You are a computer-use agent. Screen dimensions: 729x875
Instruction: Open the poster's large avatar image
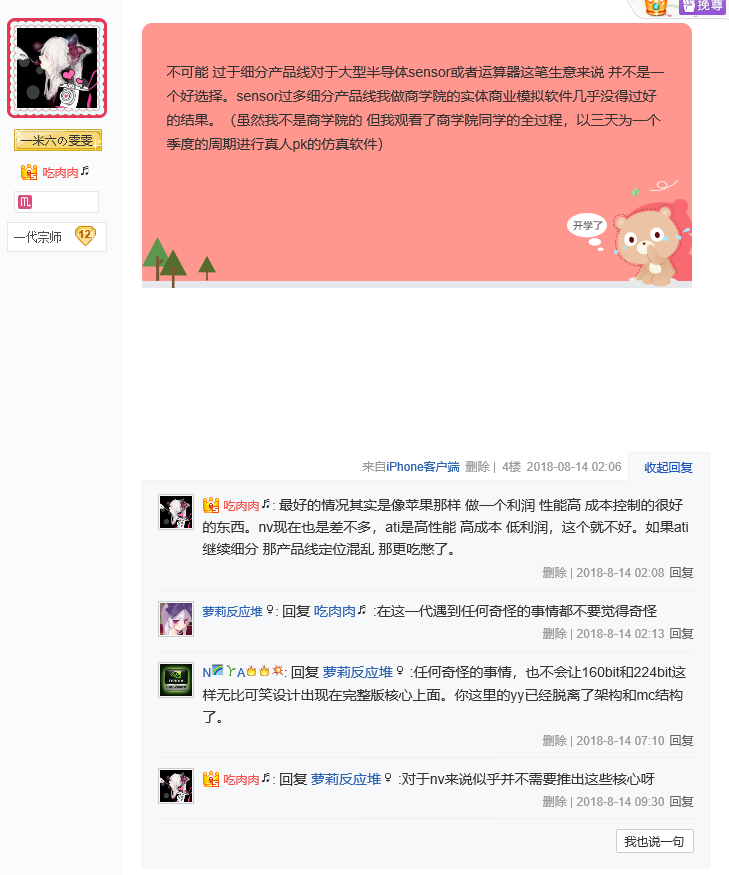point(57,68)
